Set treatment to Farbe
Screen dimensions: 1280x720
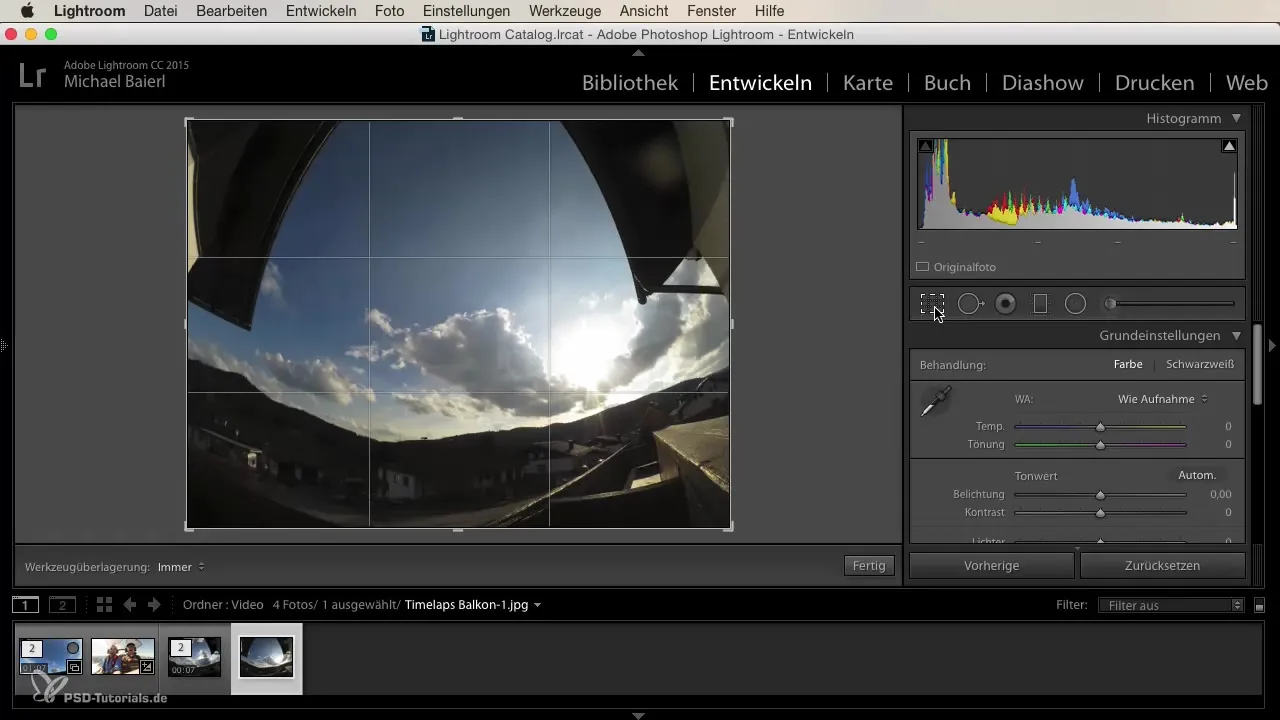pyautogui.click(x=1128, y=365)
